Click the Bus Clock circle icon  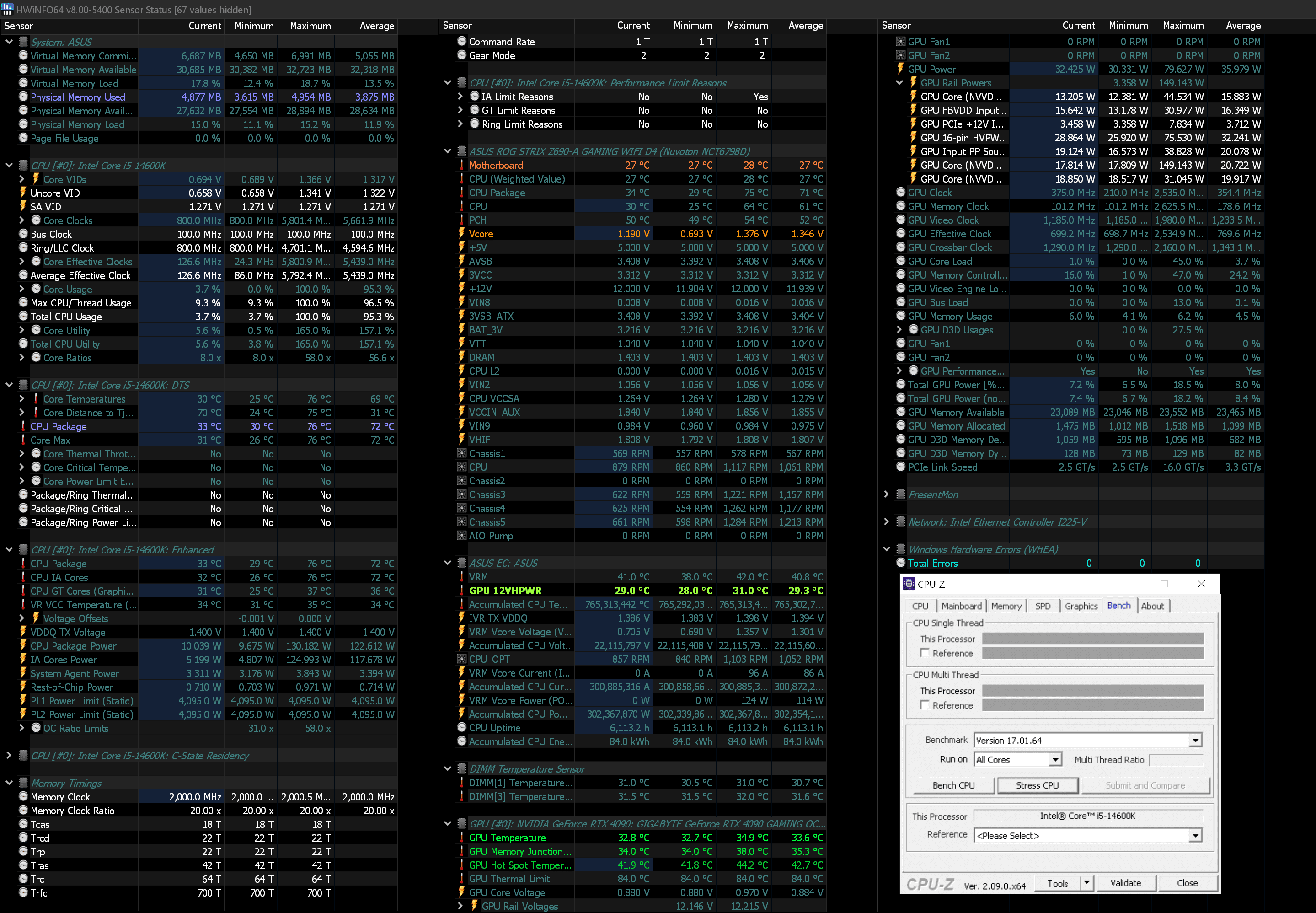tap(23, 234)
